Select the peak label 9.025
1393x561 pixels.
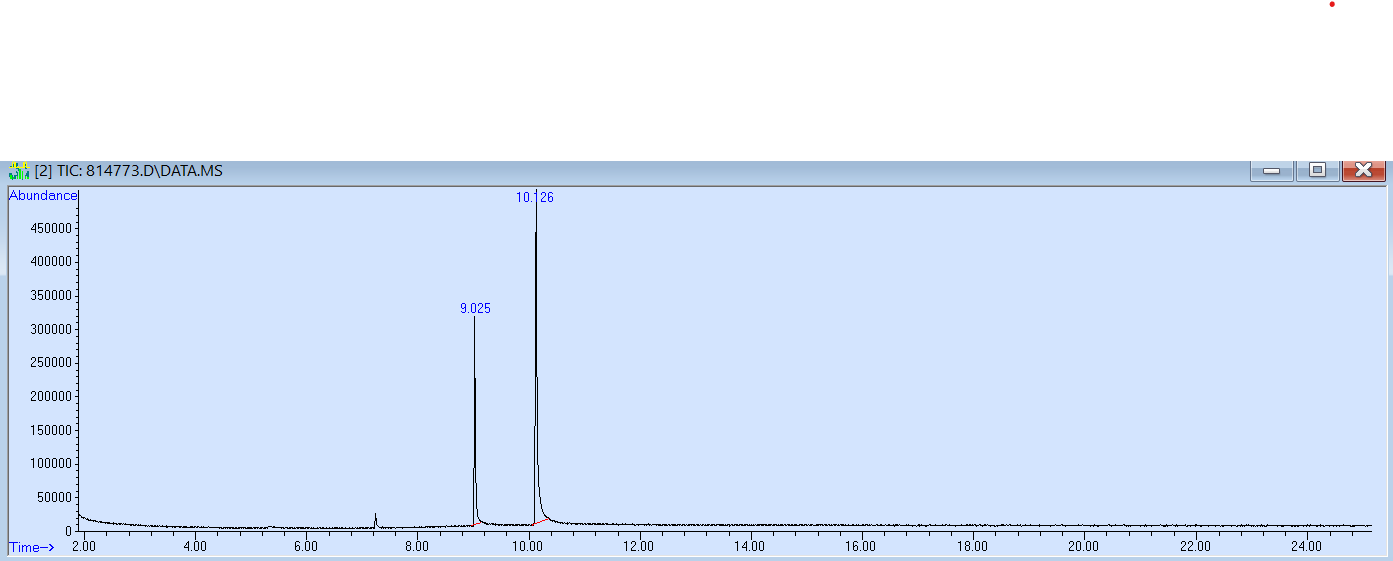[x=475, y=309]
